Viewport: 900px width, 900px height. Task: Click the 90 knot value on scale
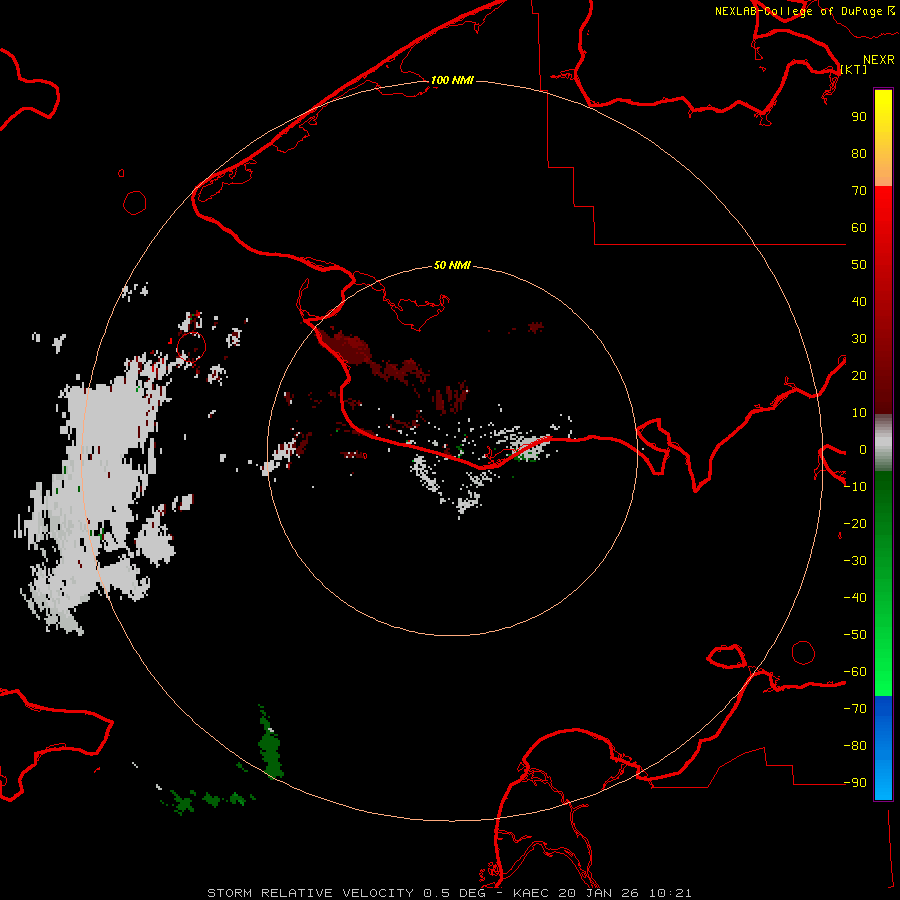click(859, 117)
